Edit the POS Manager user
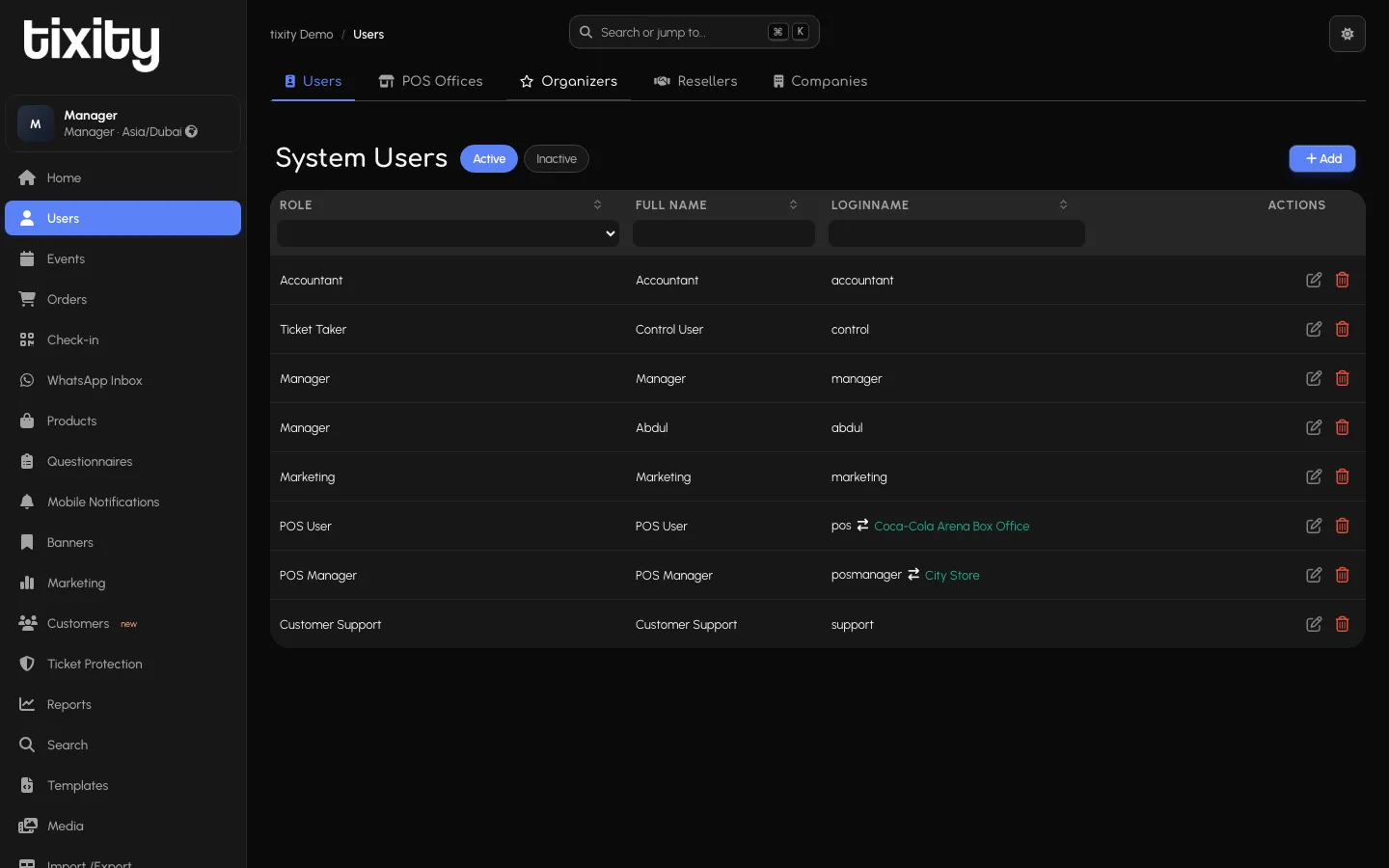Image resolution: width=1389 pixels, height=868 pixels. pyautogui.click(x=1314, y=575)
